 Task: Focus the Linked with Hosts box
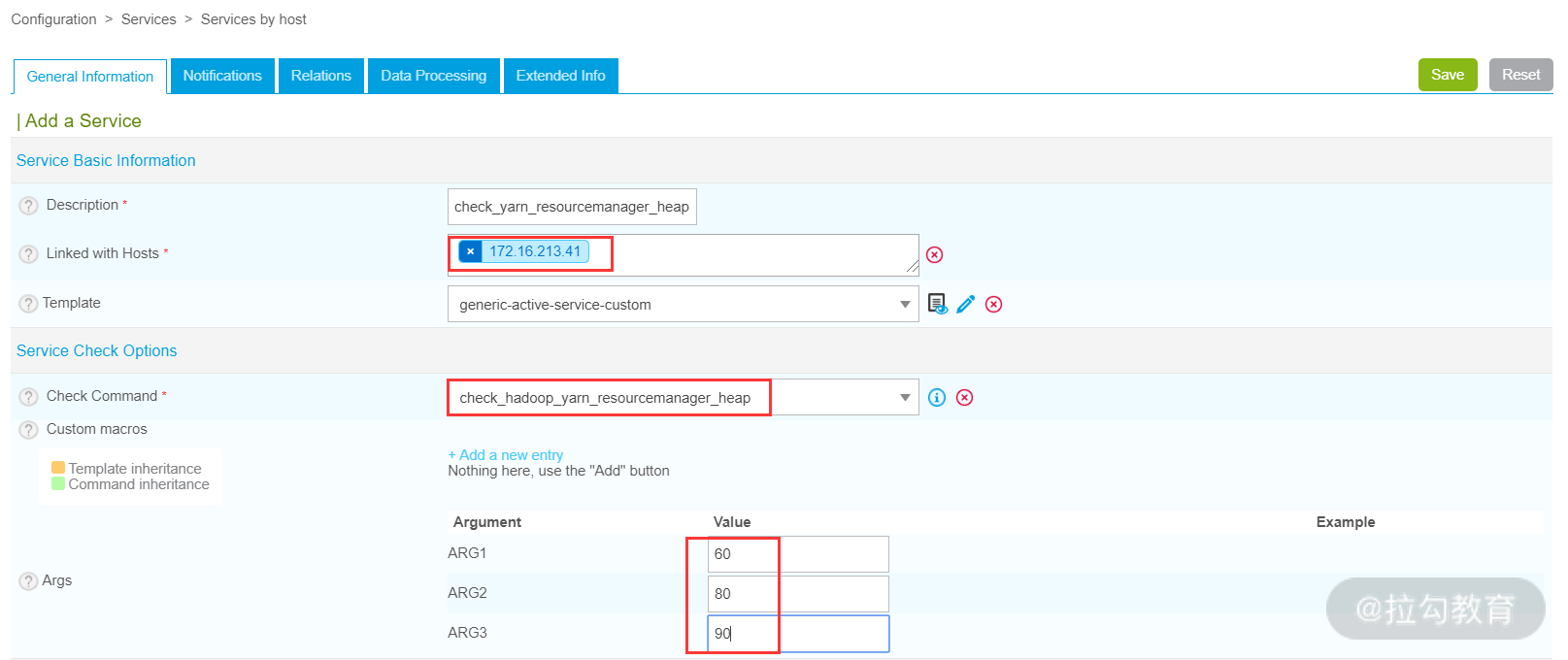point(684,254)
